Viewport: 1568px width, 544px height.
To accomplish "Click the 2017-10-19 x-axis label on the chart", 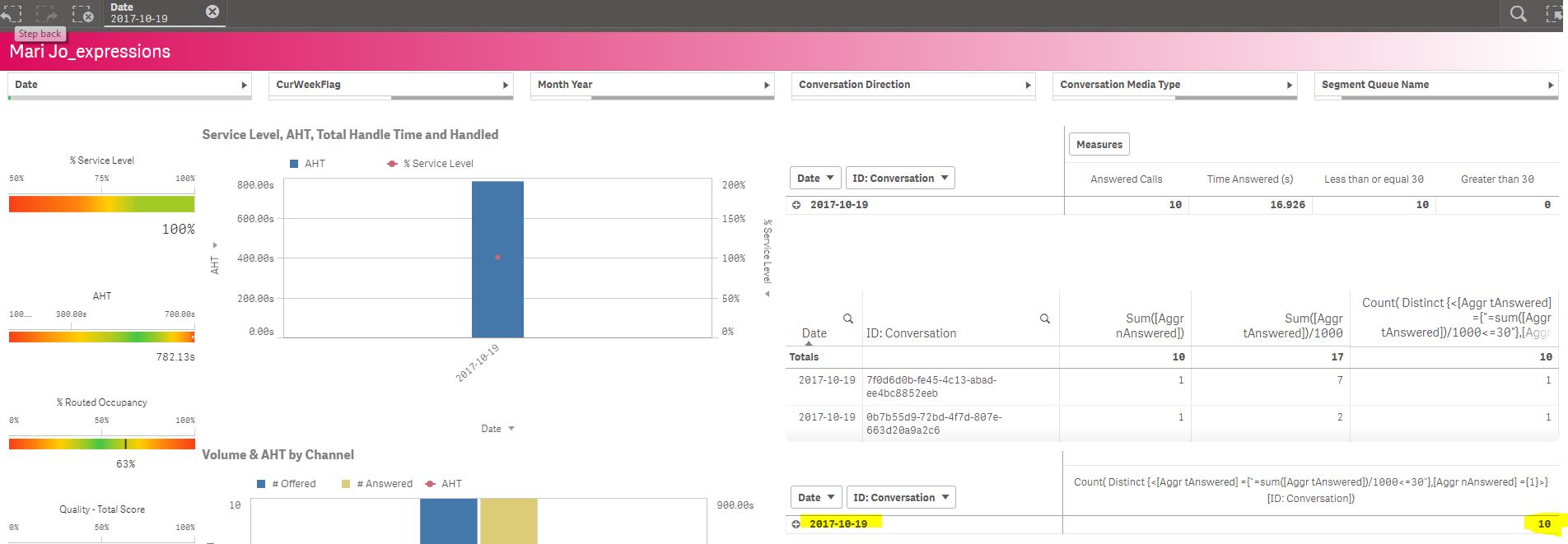I will pyautogui.click(x=478, y=363).
